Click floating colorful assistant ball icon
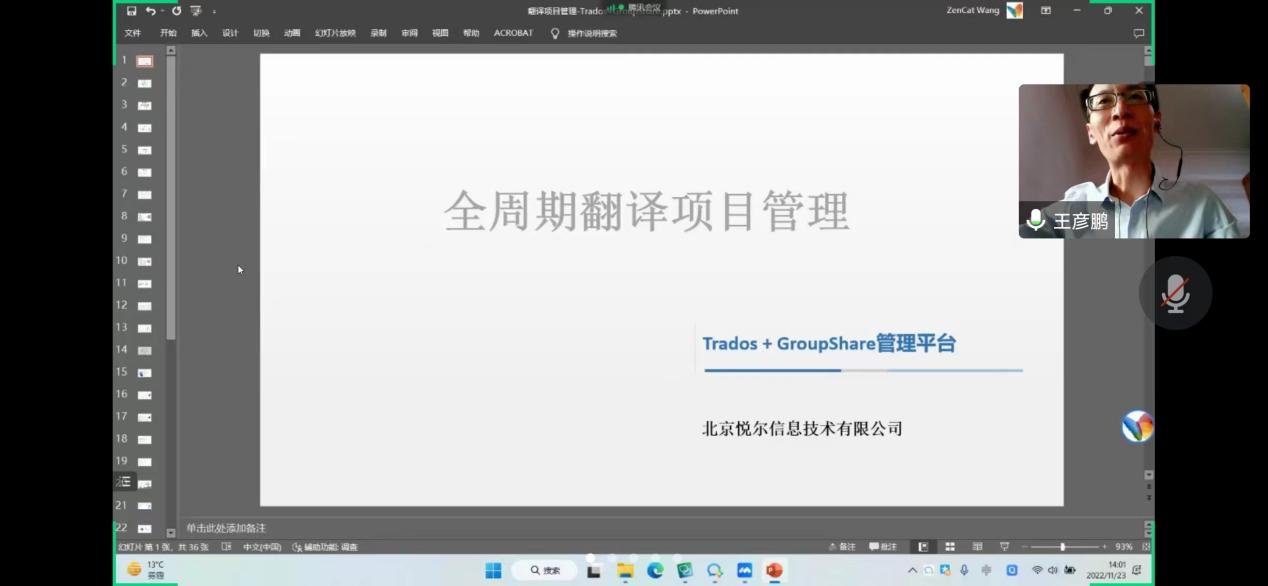 point(1138,426)
